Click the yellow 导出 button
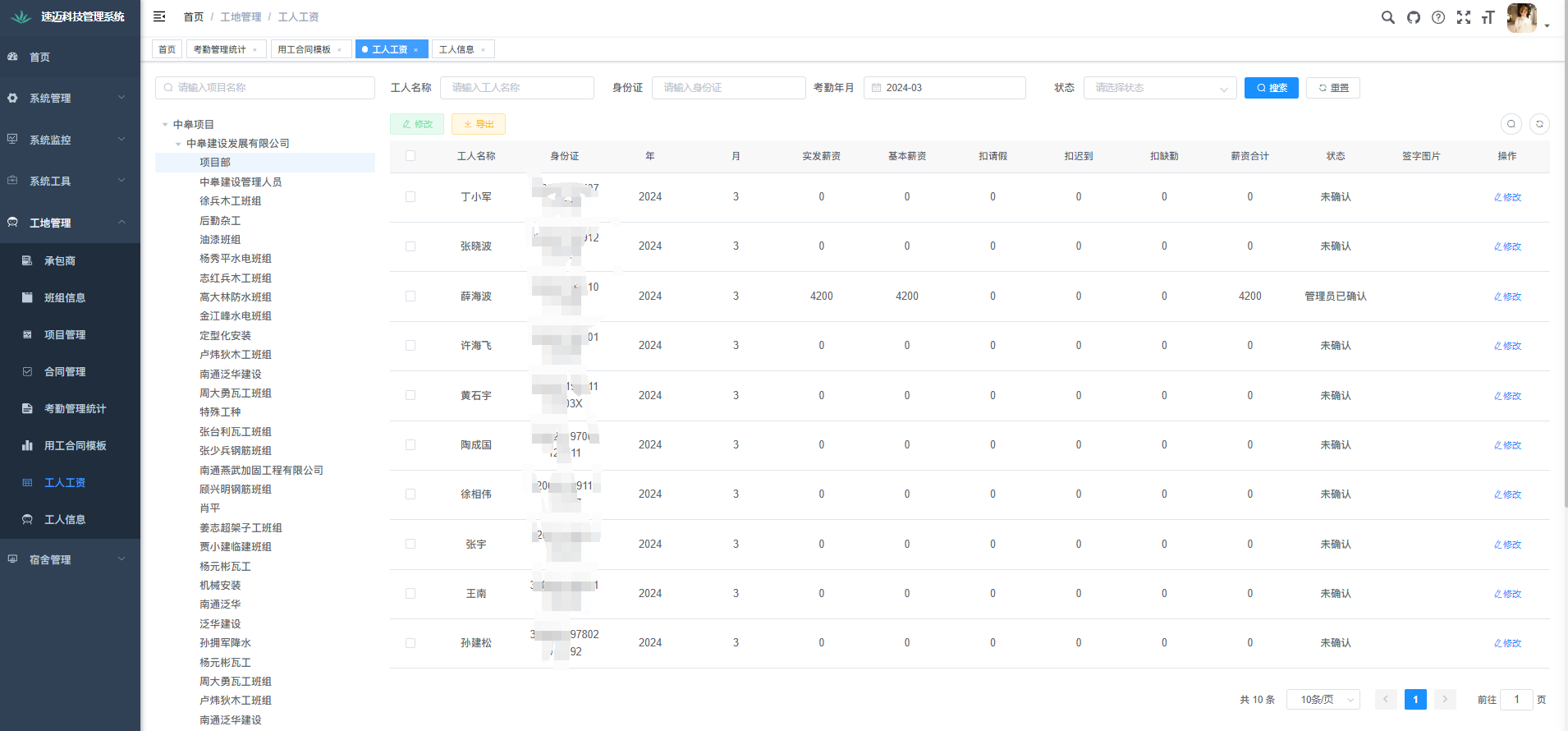Screen dimensions: 1568x731 479,124
